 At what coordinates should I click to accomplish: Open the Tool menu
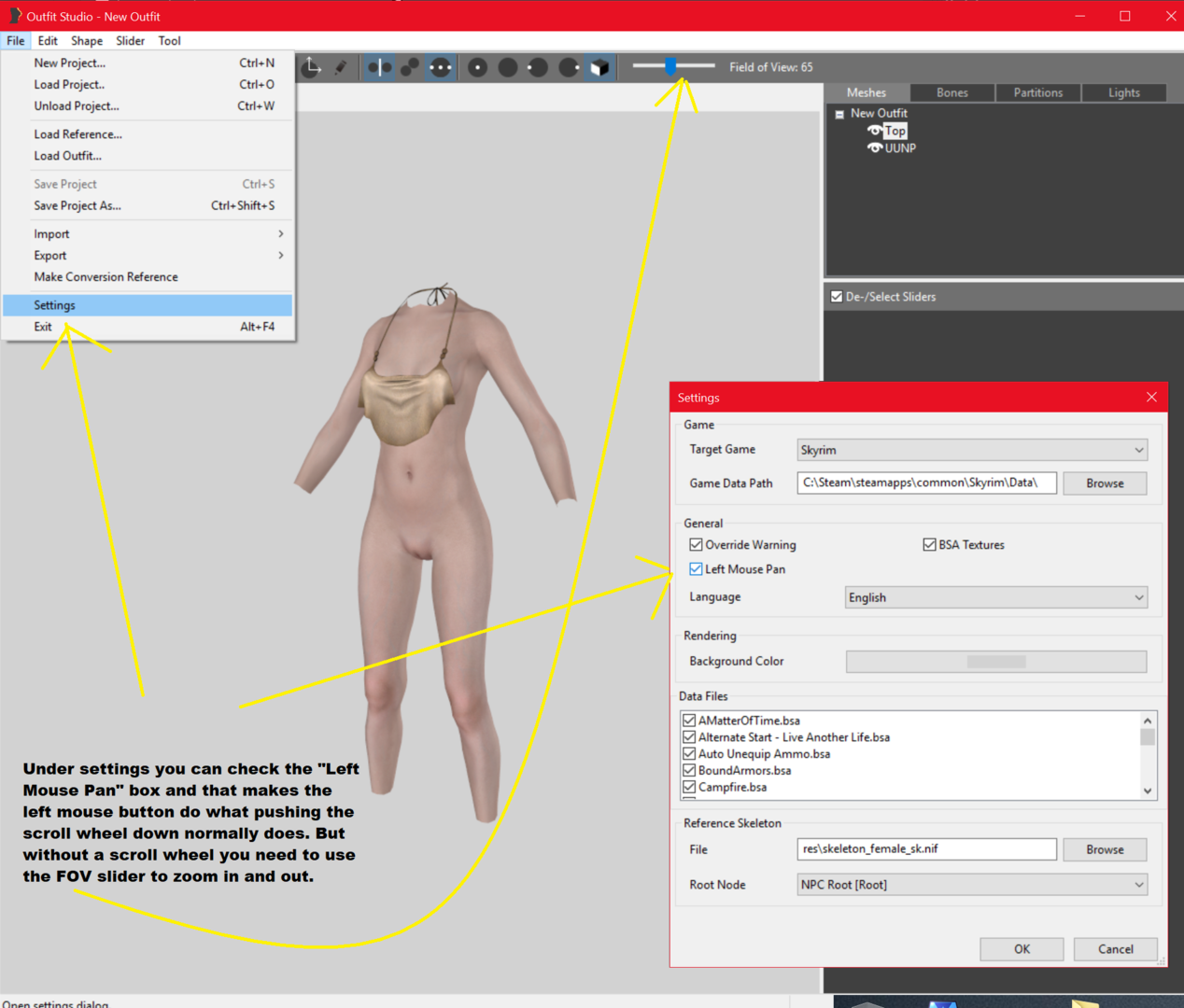169,41
